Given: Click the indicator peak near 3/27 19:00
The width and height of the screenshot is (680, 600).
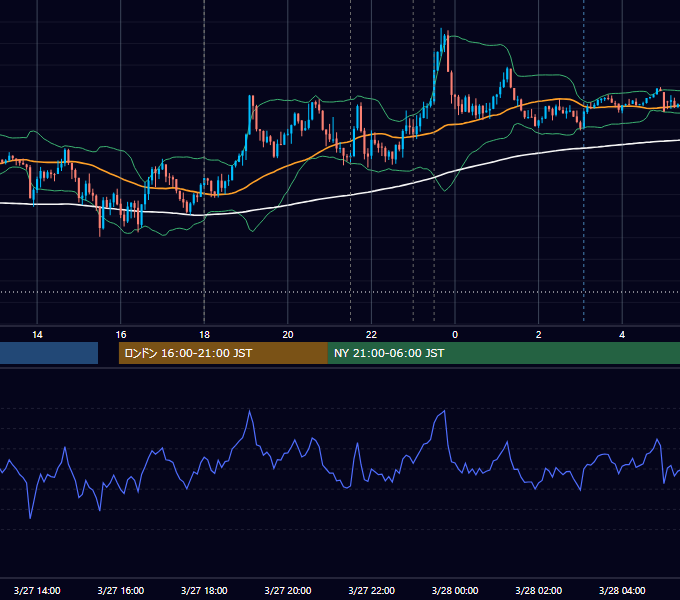Looking at the screenshot, I should tap(250, 411).
